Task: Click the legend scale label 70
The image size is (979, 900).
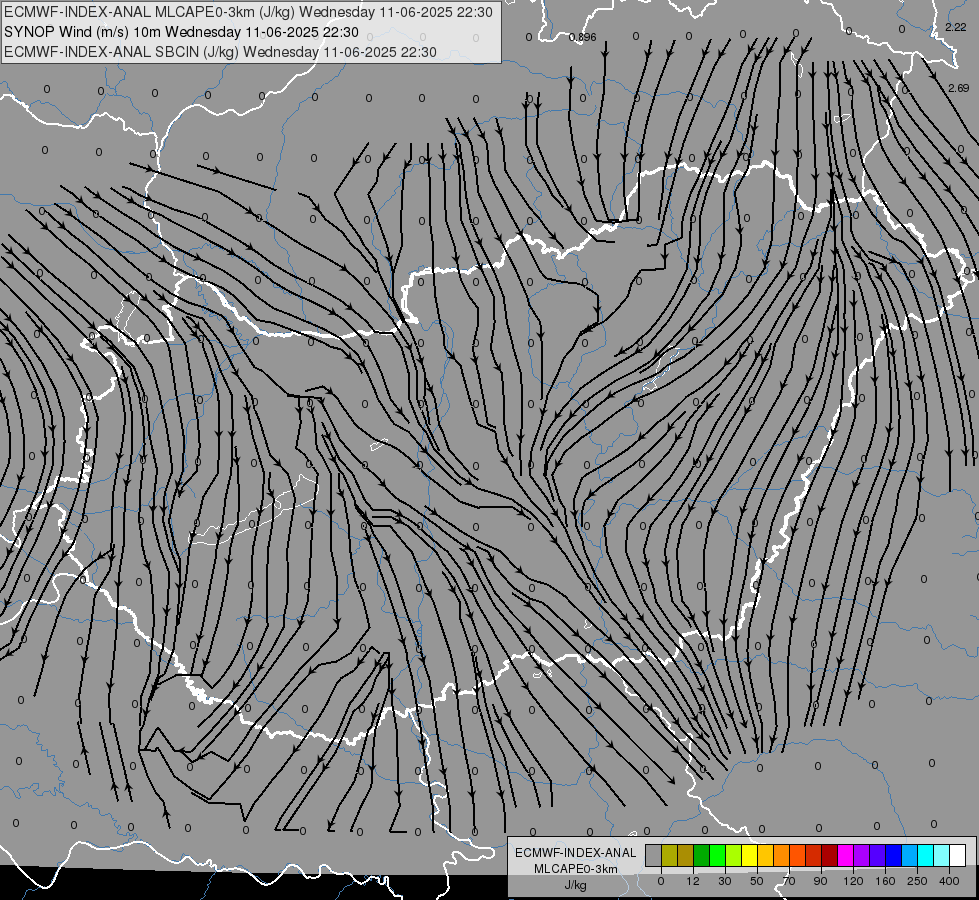Action: pyautogui.click(x=789, y=881)
